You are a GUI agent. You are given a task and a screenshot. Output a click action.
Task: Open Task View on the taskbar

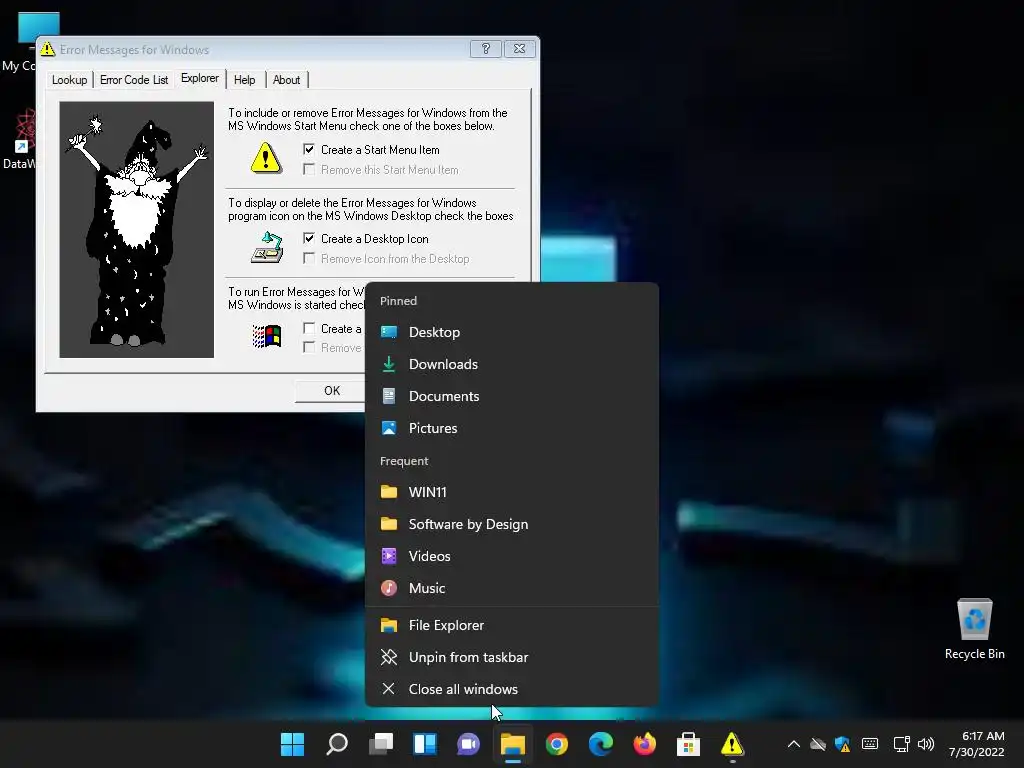coord(381,744)
